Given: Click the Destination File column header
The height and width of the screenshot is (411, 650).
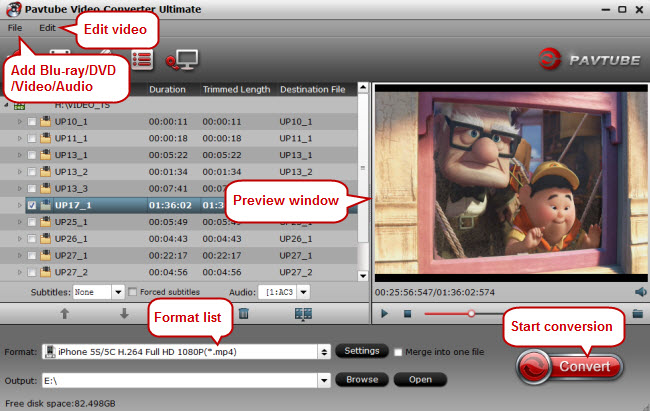Looking at the screenshot, I should 313,90.
